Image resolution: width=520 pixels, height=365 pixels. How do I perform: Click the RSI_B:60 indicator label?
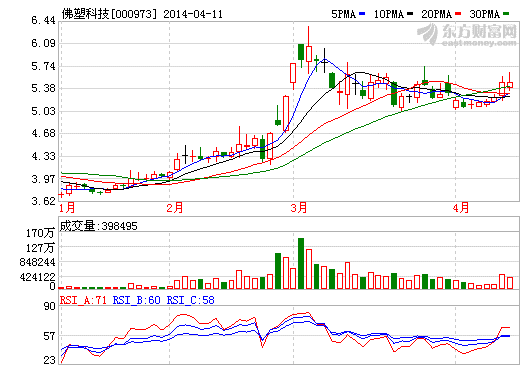click(137, 300)
